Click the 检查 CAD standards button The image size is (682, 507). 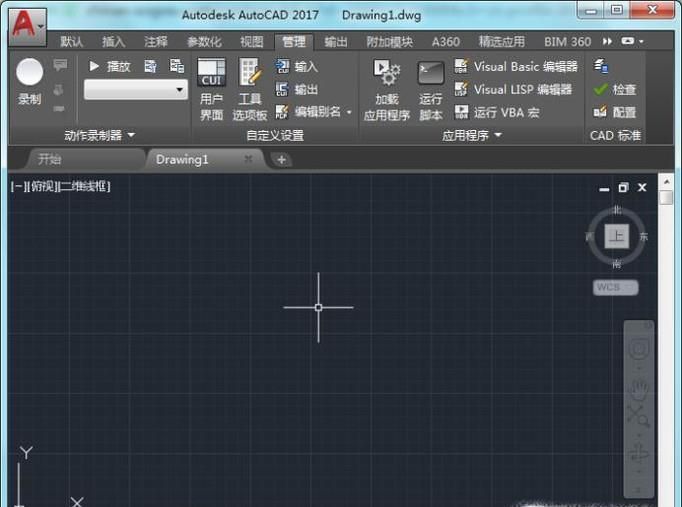(x=615, y=89)
